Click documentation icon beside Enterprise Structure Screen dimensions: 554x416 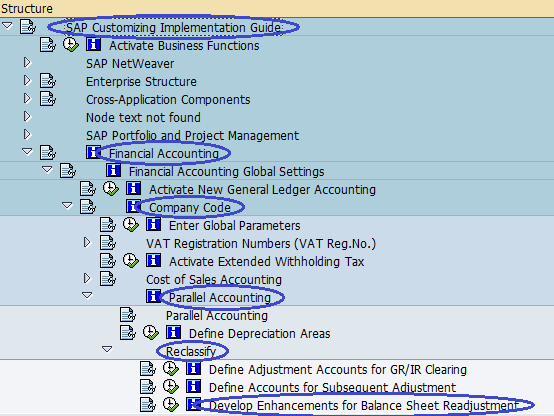[48, 81]
